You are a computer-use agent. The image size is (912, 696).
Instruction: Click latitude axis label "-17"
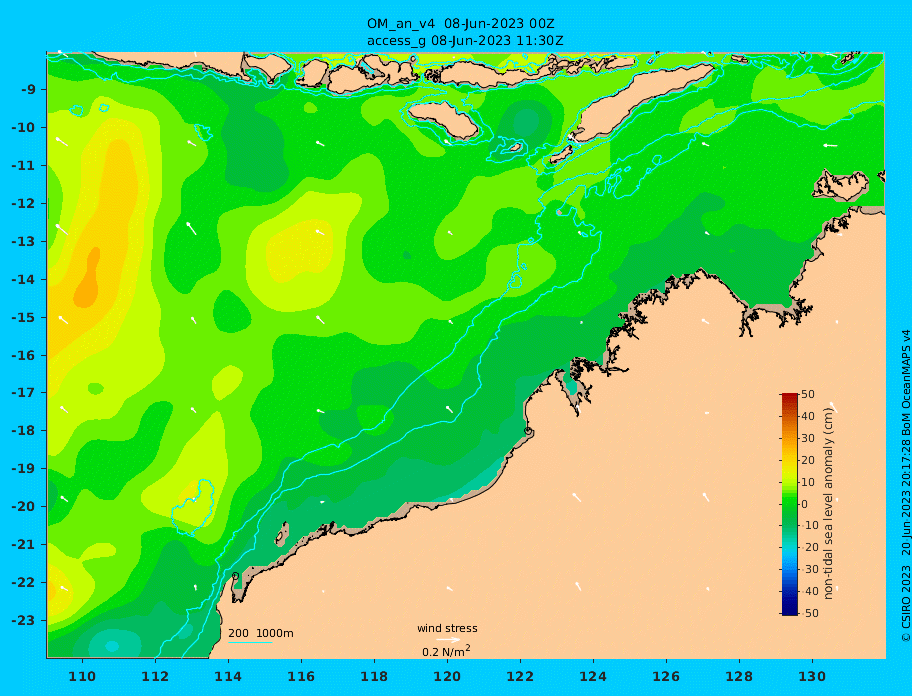[x=25, y=392]
